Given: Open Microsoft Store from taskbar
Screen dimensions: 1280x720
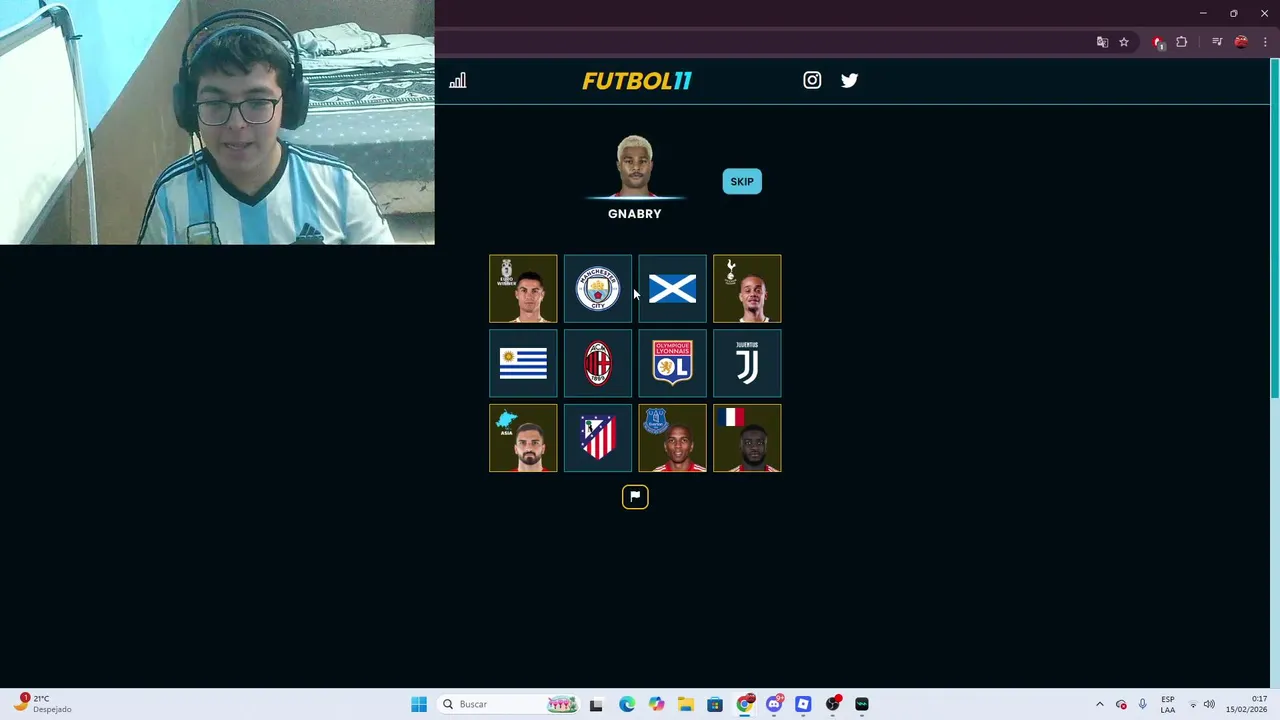Looking at the screenshot, I should pyautogui.click(x=715, y=704).
